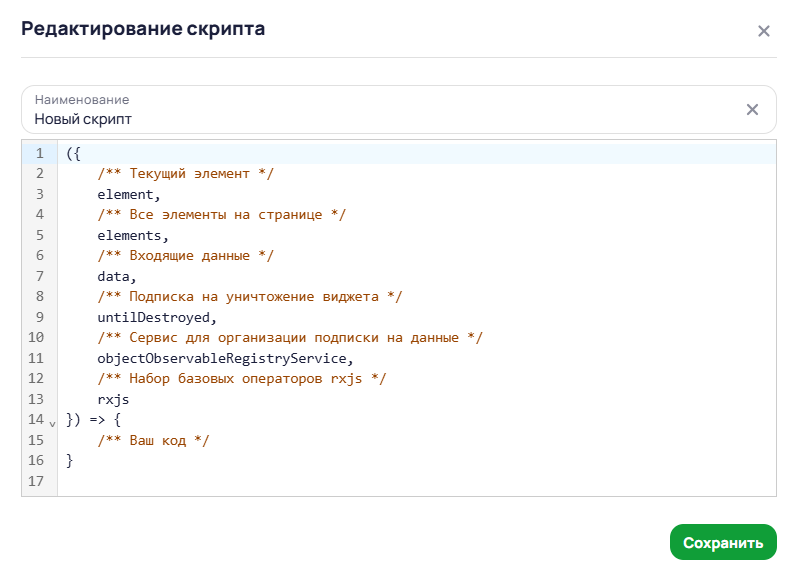Click 'objectObservableRegistryService,' on line 11

tap(226, 358)
